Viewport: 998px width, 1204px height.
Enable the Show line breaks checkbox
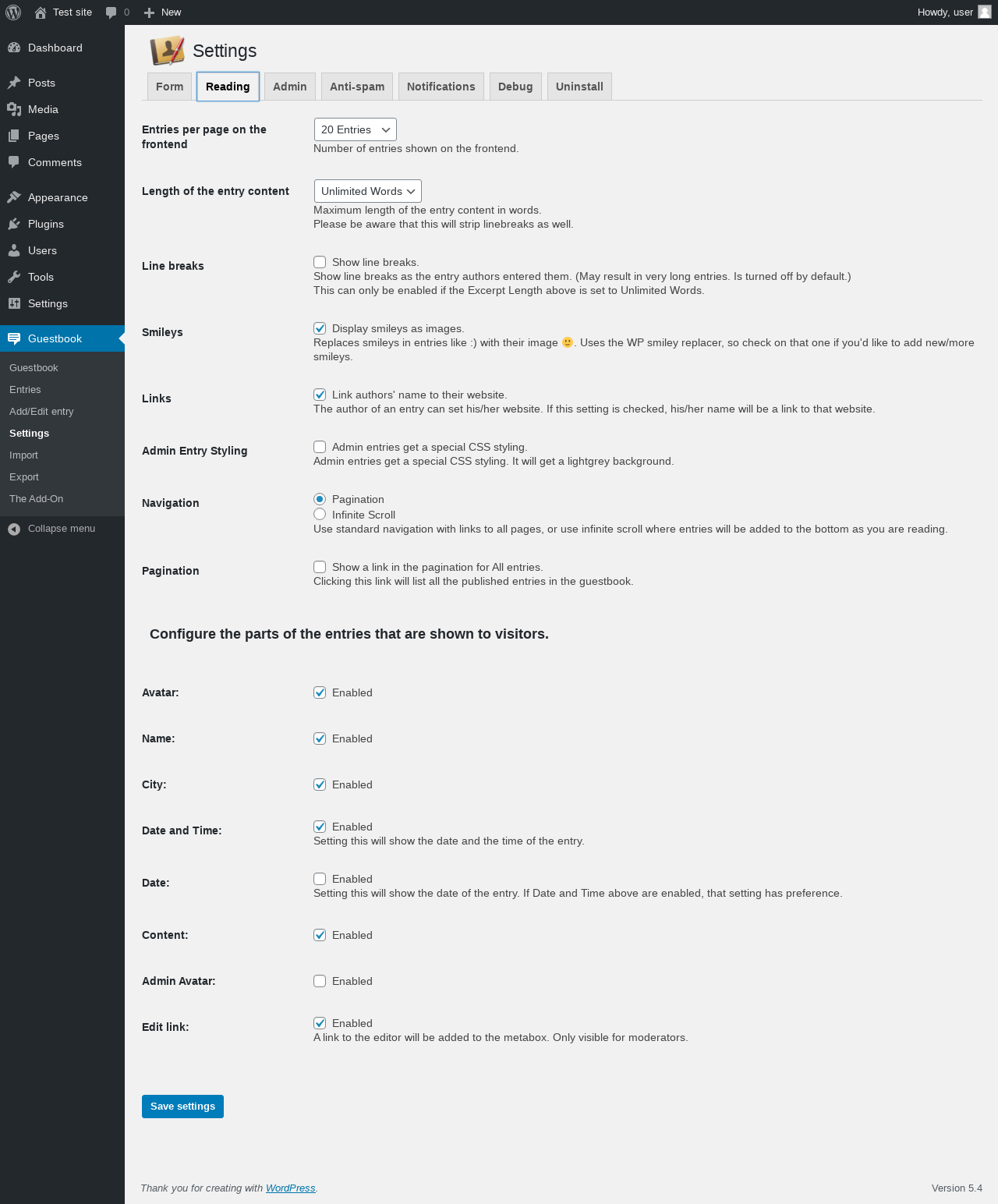[320, 262]
